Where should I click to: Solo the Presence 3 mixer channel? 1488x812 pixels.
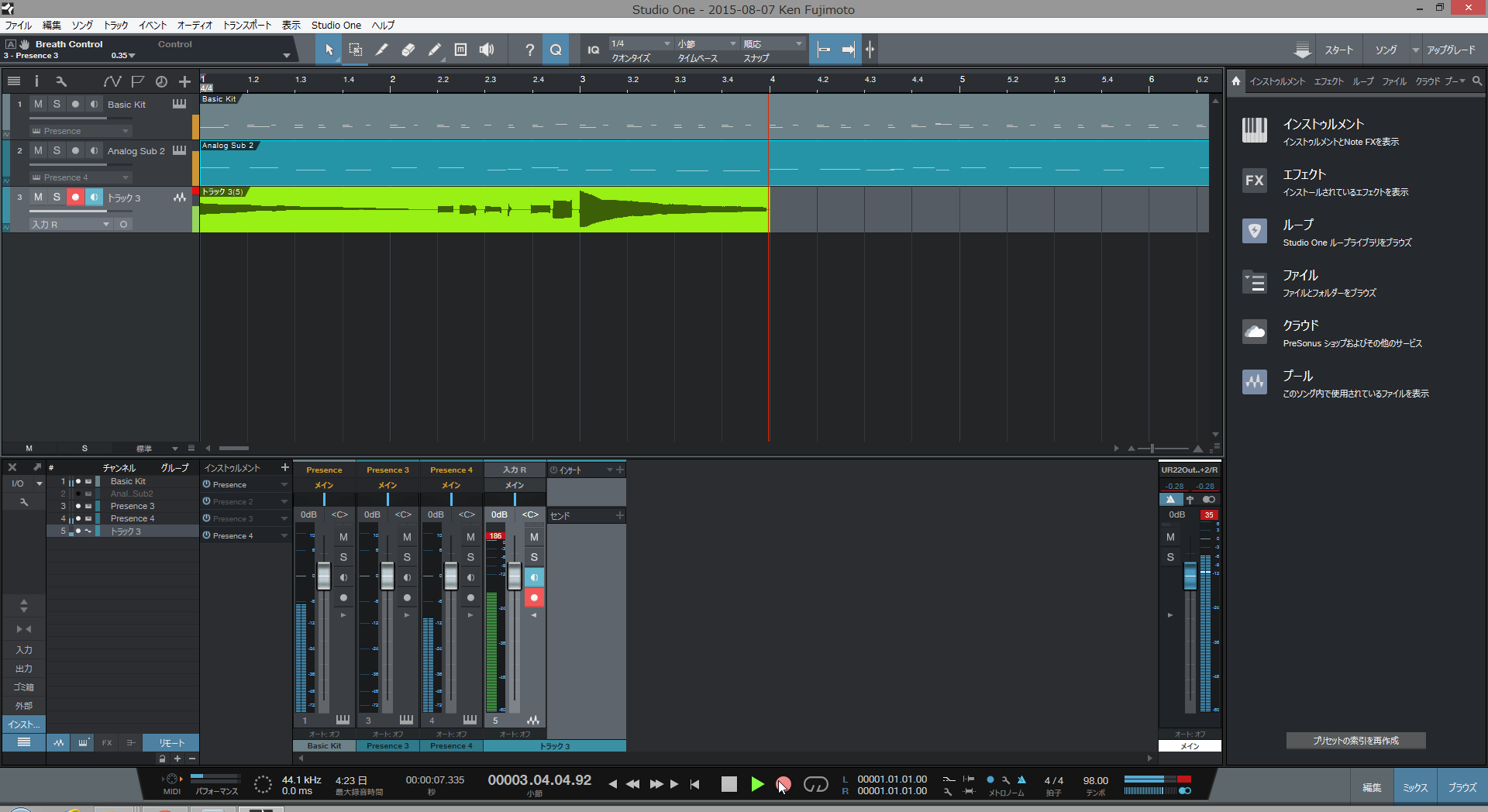coord(407,557)
